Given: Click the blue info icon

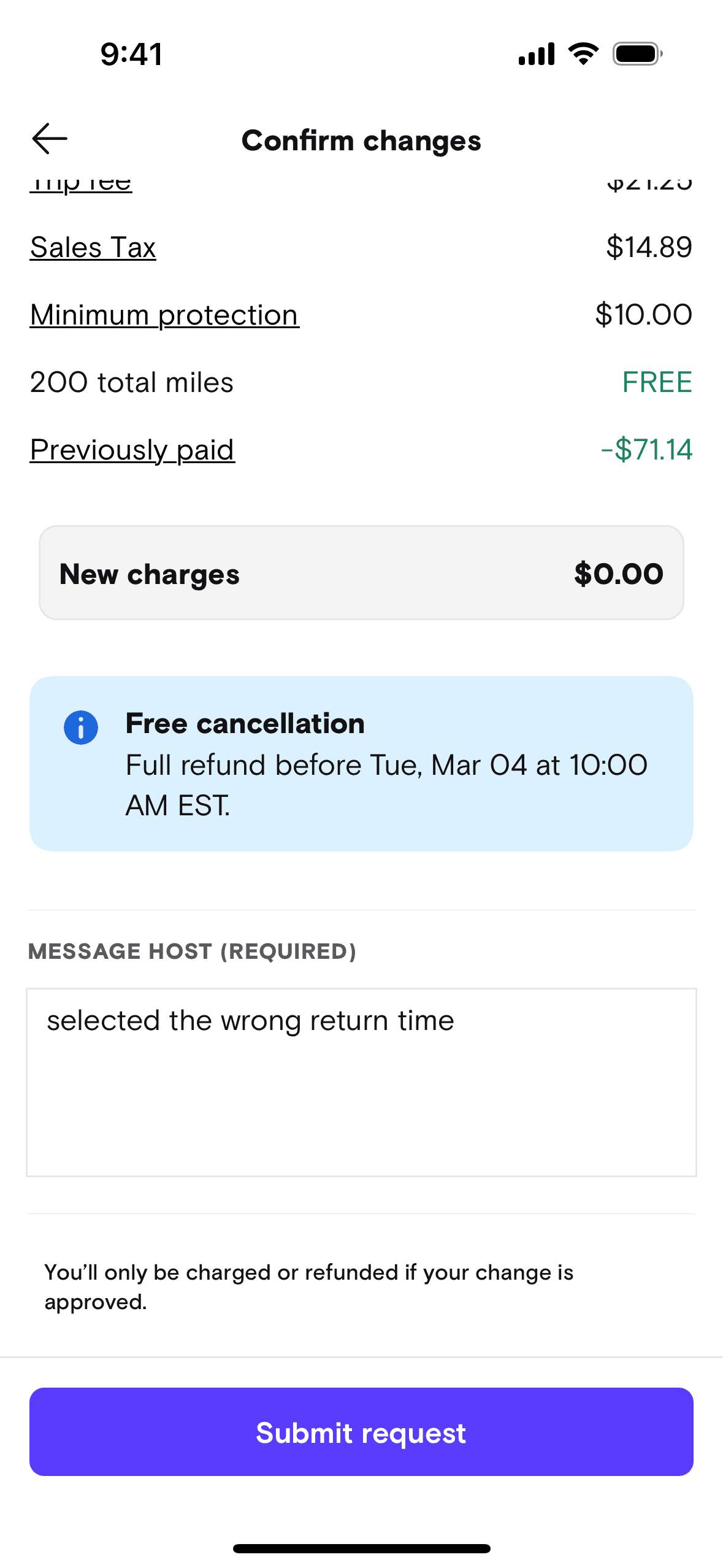Looking at the screenshot, I should 81,728.
